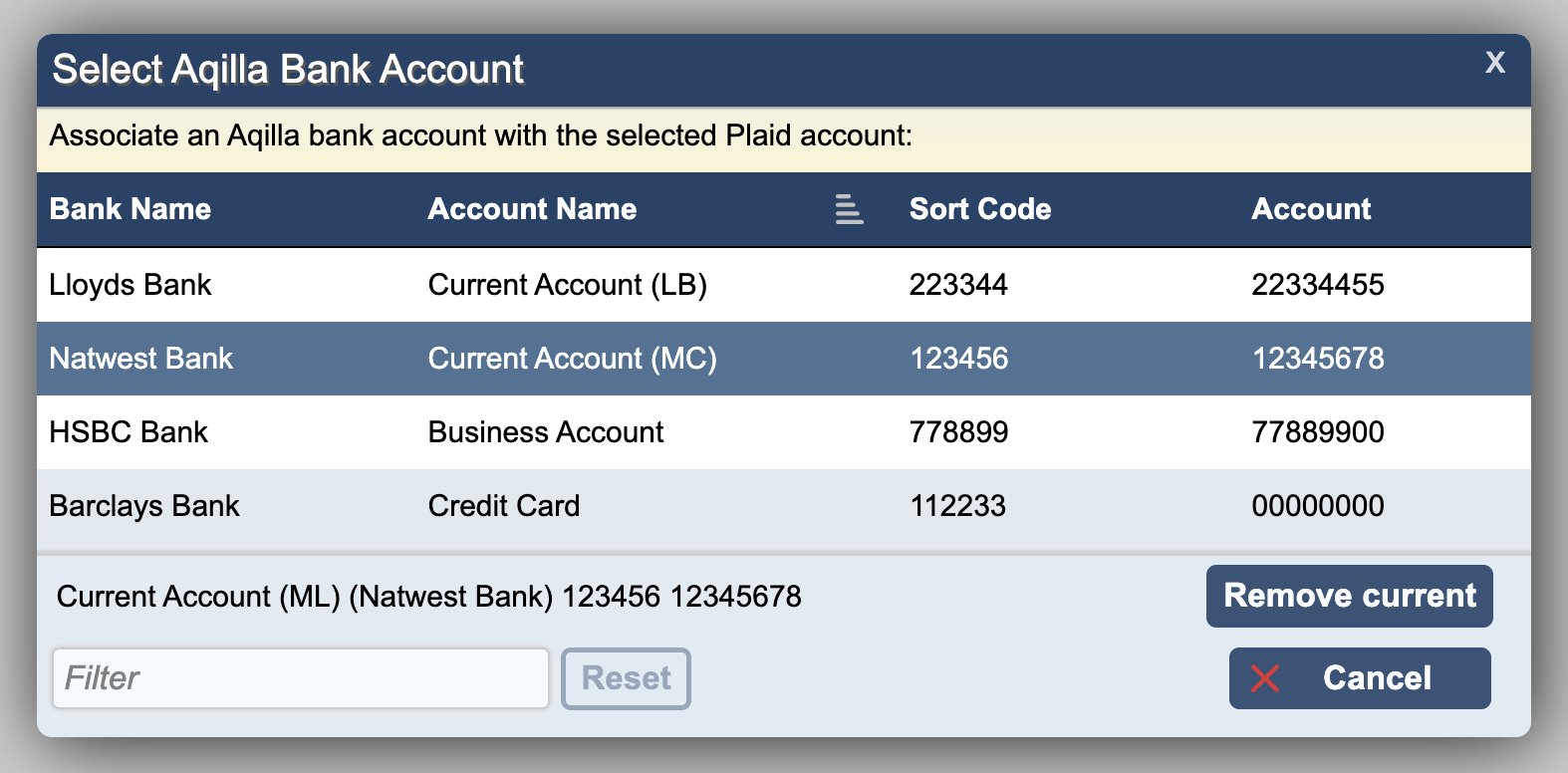Pick the Barclays Bank row

pos(144,506)
